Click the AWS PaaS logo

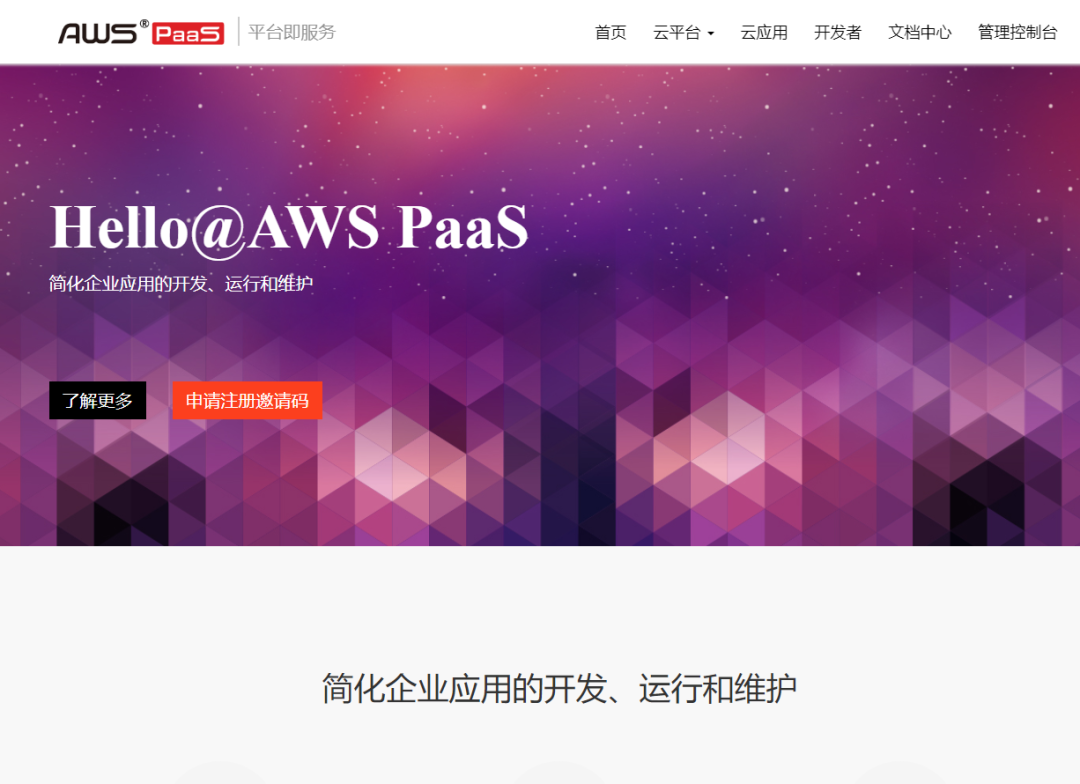141,32
